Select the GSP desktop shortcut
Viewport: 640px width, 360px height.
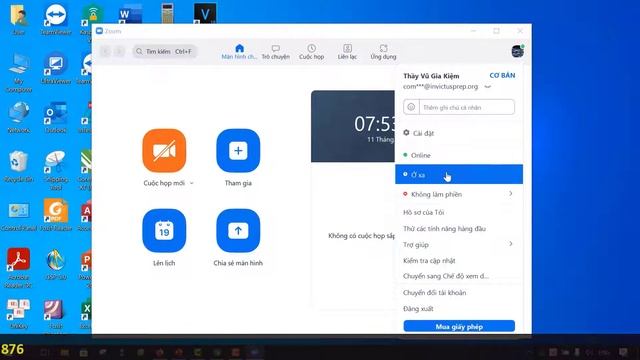point(56,264)
